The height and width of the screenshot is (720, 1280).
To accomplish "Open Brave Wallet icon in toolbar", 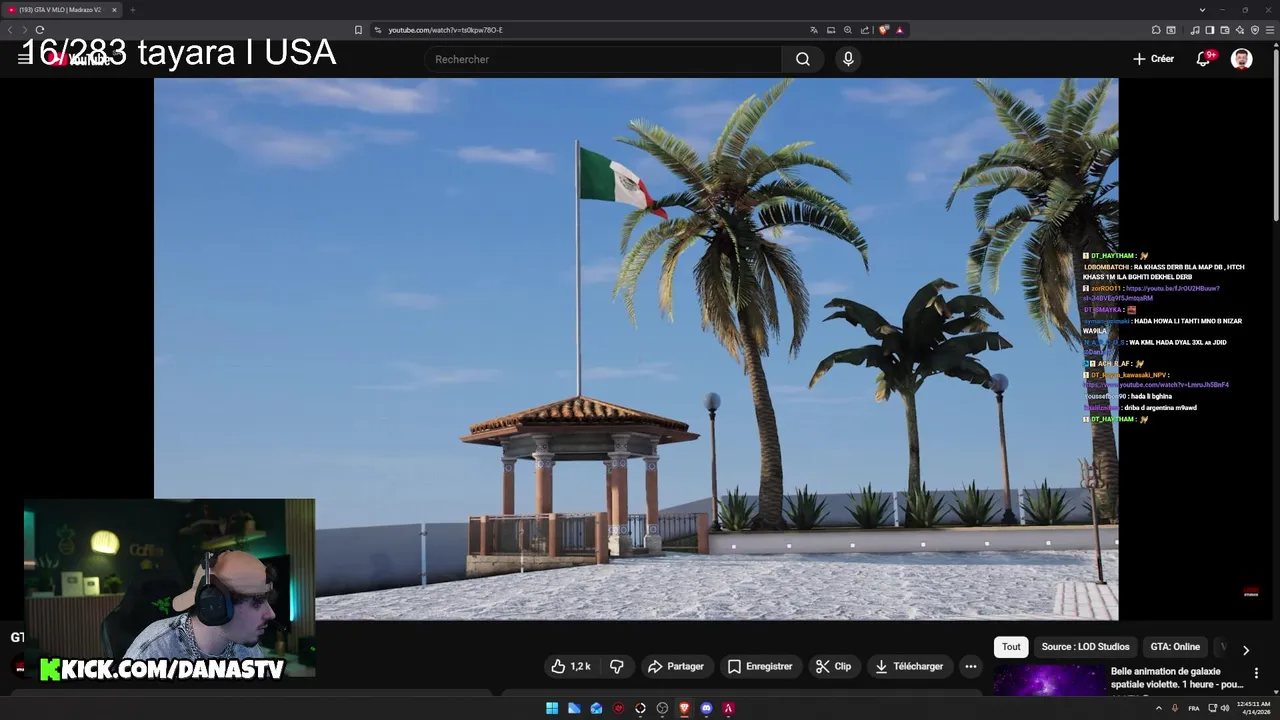I will pyautogui.click(x=1224, y=30).
